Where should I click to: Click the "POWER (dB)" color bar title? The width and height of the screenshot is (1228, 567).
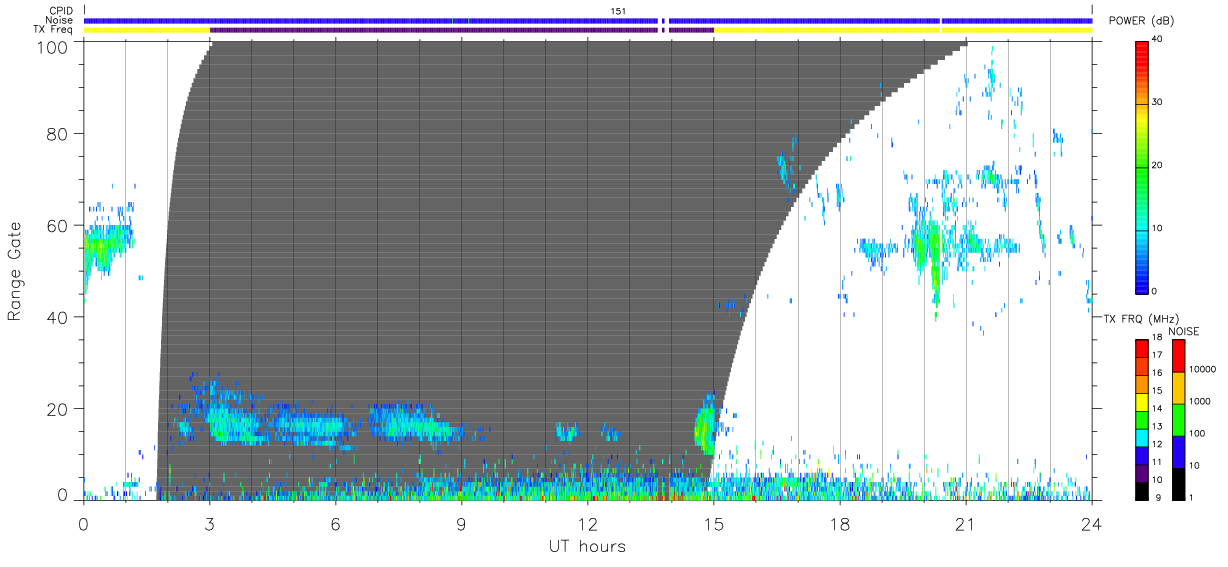[1142, 21]
